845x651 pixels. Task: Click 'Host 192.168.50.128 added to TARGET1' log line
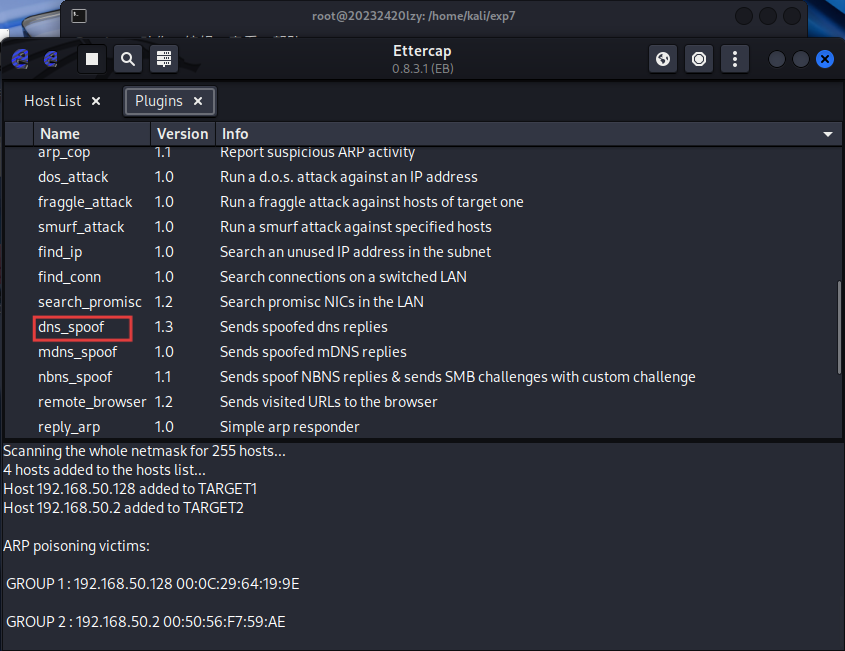coord(130,489)
